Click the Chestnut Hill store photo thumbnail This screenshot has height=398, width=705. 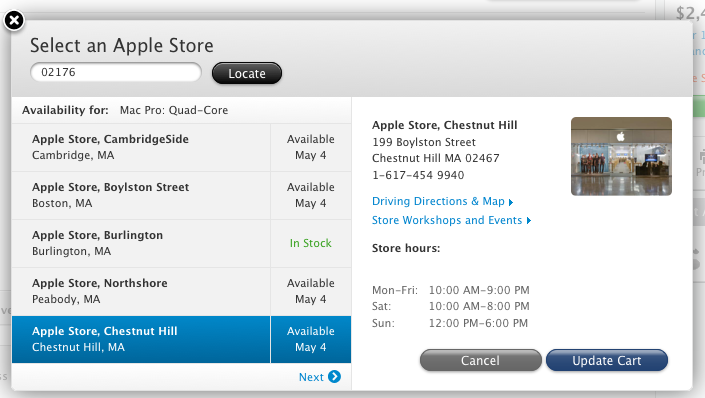pyautogui.click(x=621, y=157)
